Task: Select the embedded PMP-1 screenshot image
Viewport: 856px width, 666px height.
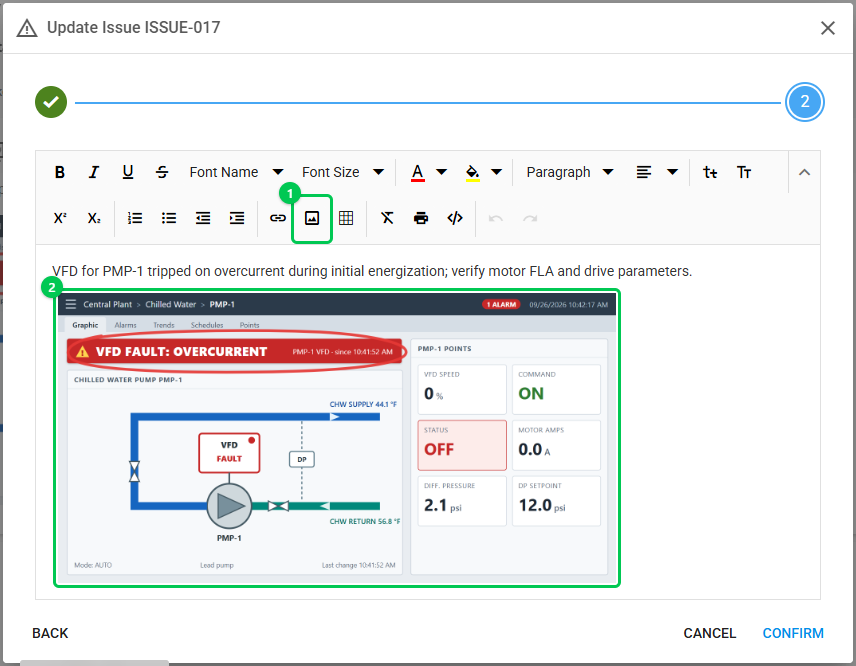Action: click(x=337, y=438)
